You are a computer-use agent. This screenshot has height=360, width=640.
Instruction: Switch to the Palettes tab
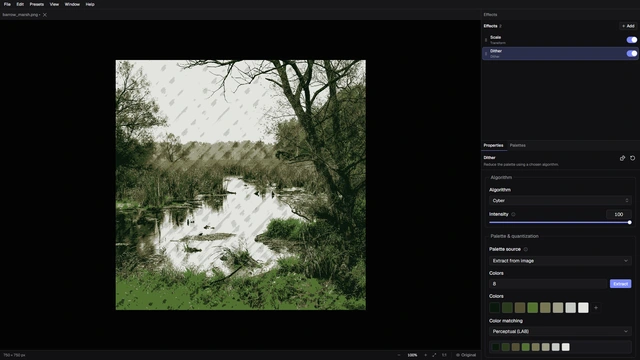click(518, 145)
